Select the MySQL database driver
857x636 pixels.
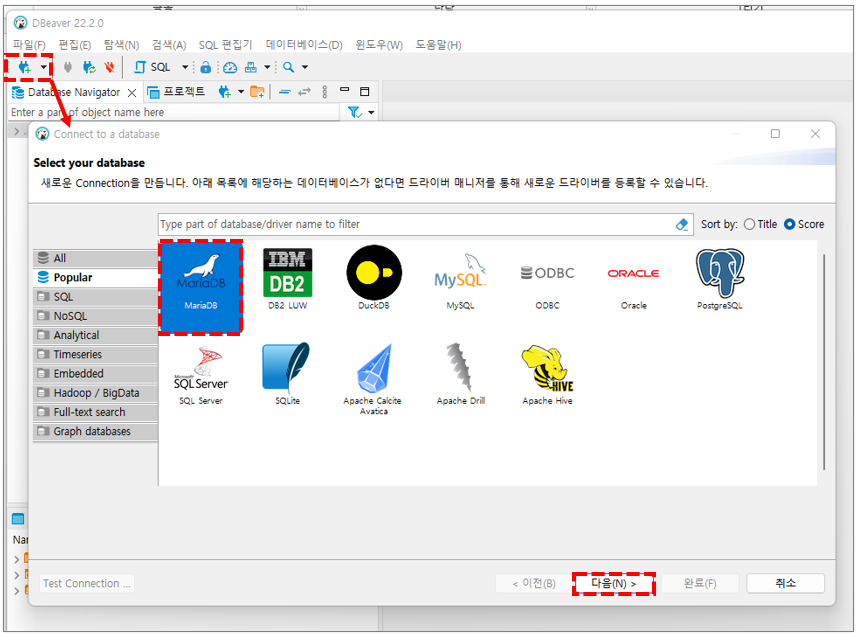click(460, 281)
